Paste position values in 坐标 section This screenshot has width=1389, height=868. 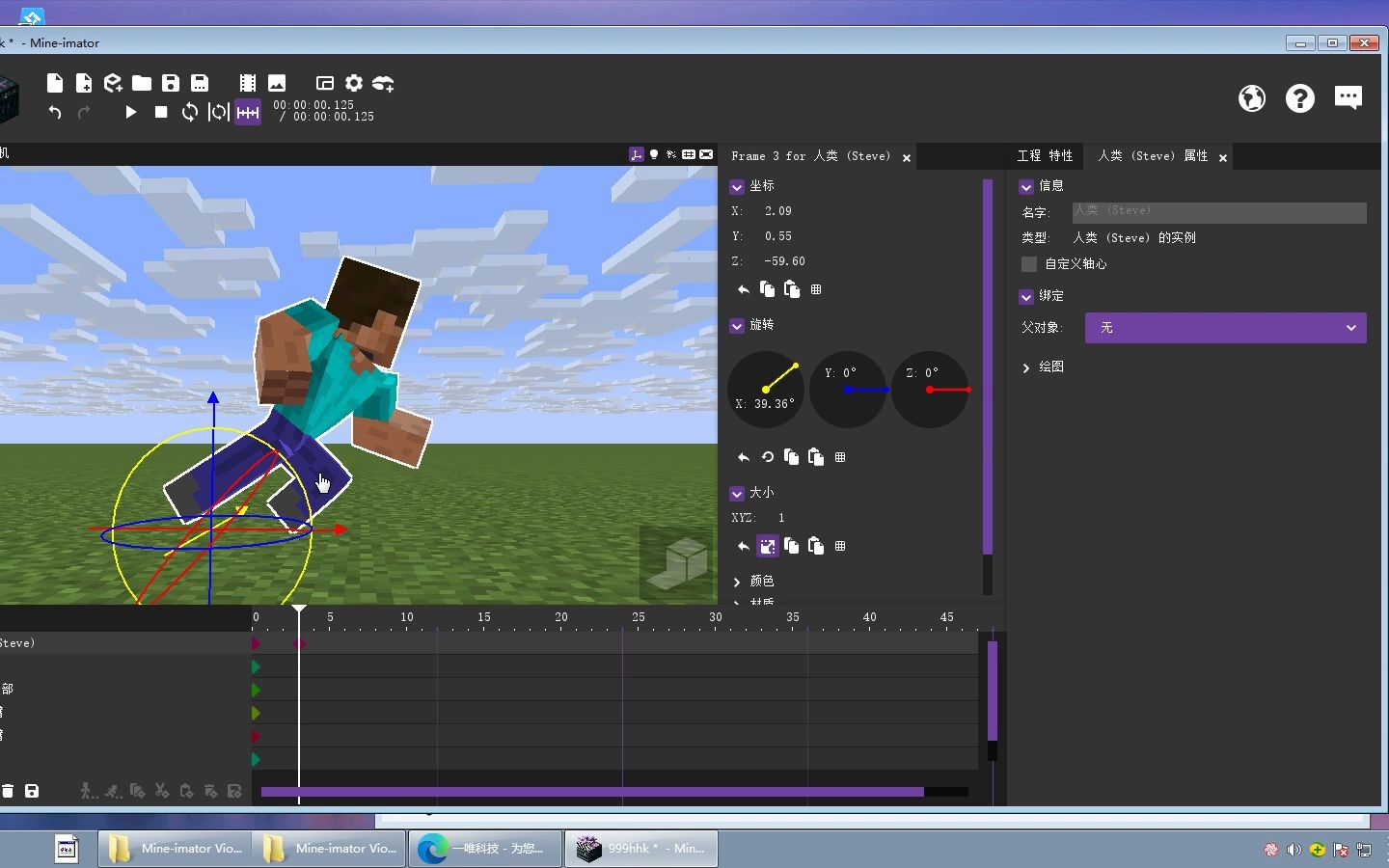click(x=792, y=289)
